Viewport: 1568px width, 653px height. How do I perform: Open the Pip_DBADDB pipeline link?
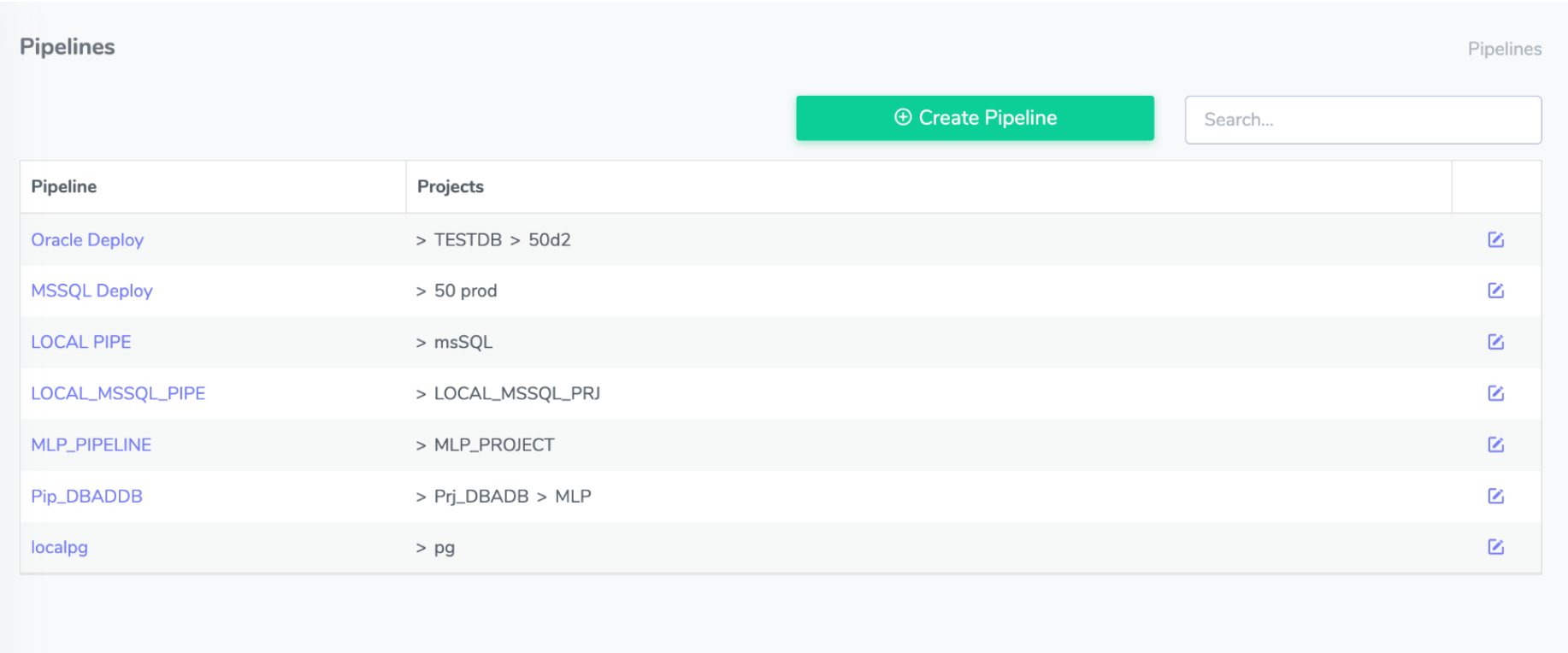[x=86, y=496]
